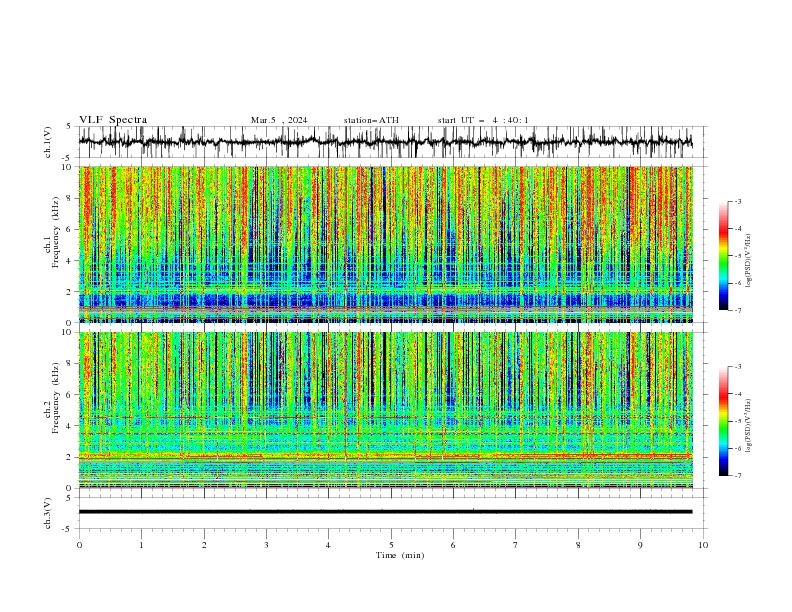Screen dimensions: 792x612
Task: Click the ch.2 colorbar "log(PSD)(V²/Hz)" label
Action: (749, 426)
